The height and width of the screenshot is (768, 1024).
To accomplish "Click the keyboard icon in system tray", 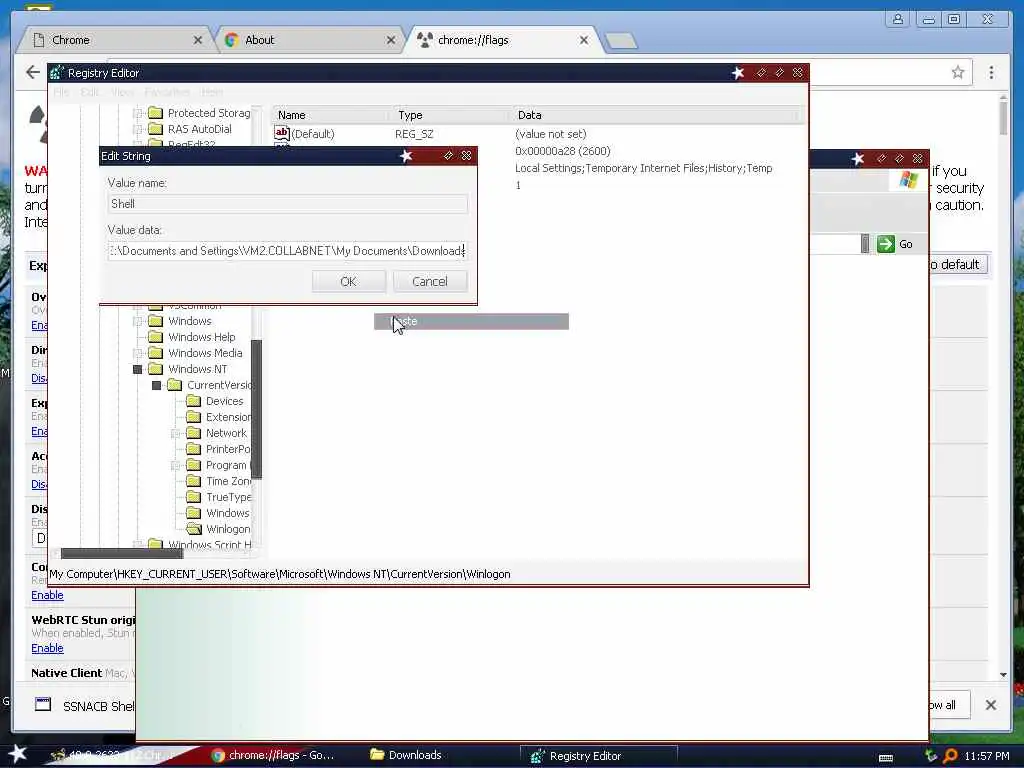I will (x=886, y=758).
